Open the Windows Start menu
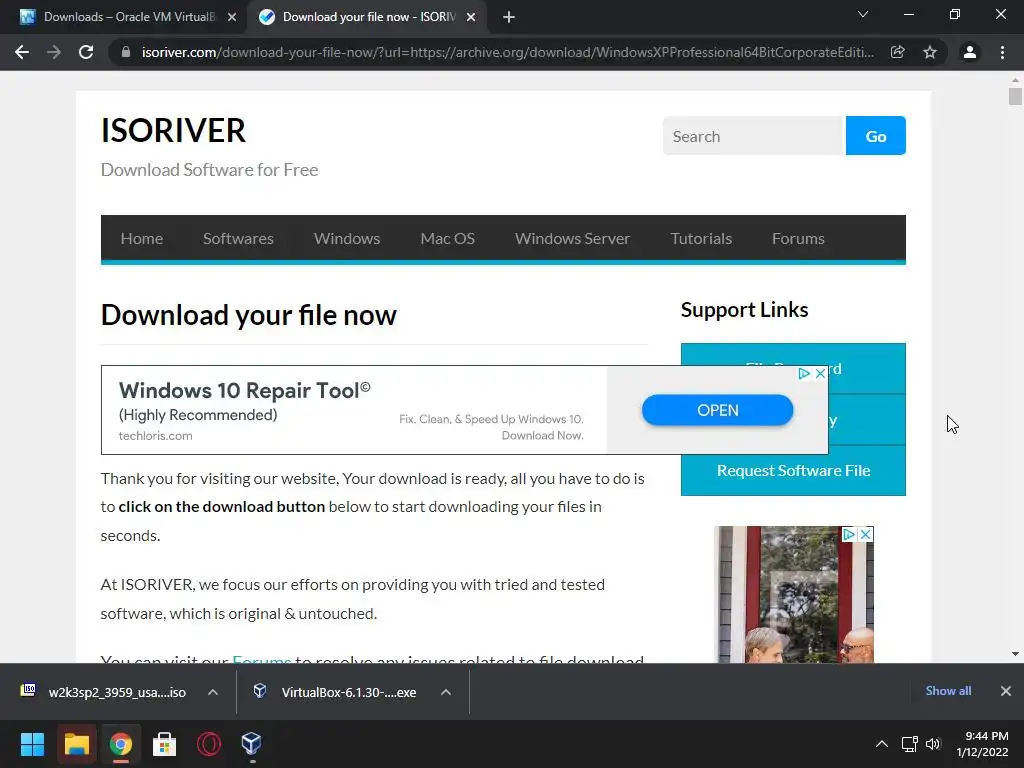 pos(32,744)
